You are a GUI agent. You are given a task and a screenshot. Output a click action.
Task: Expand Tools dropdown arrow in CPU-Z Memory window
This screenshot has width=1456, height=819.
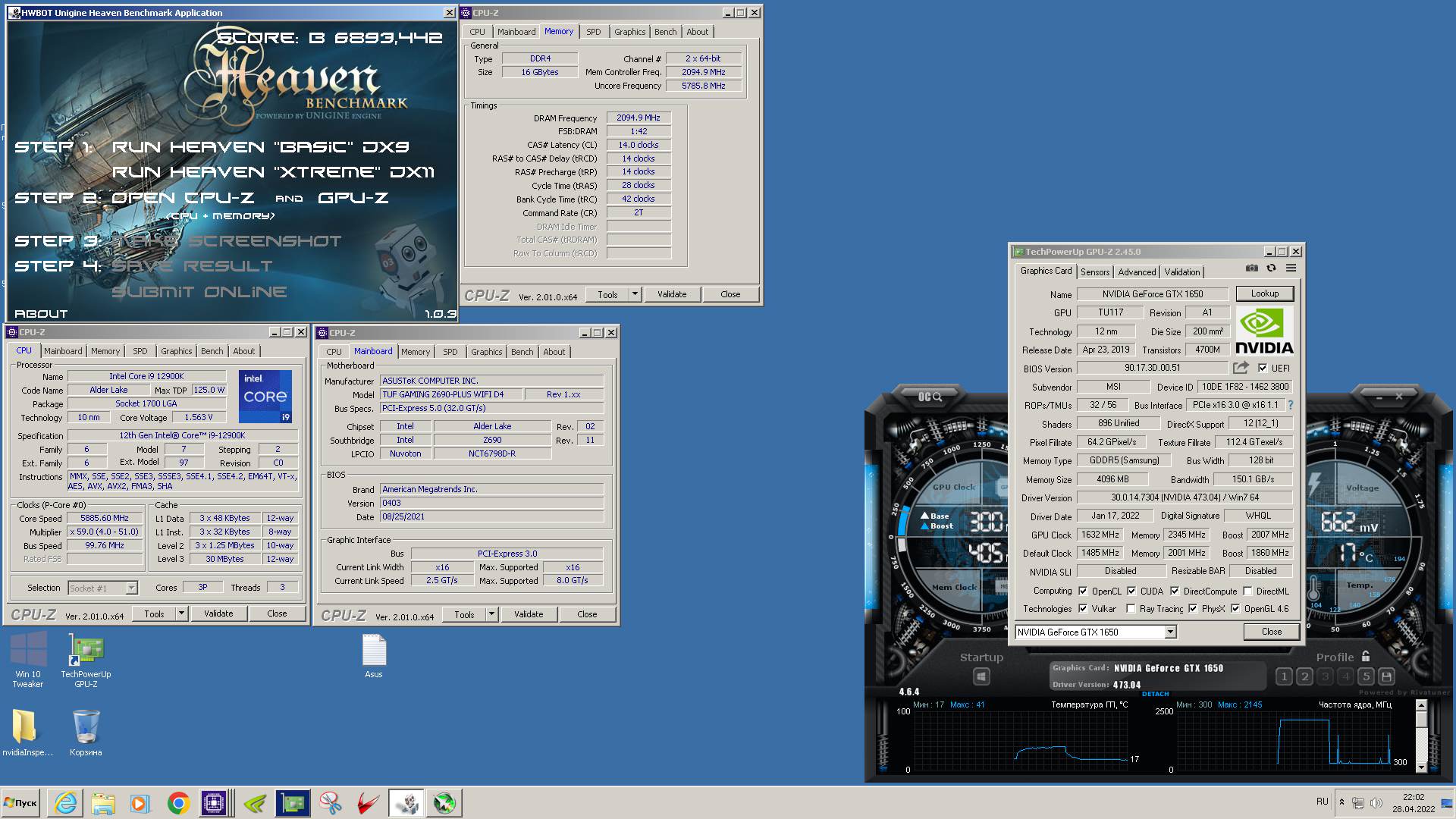(635, 294)
